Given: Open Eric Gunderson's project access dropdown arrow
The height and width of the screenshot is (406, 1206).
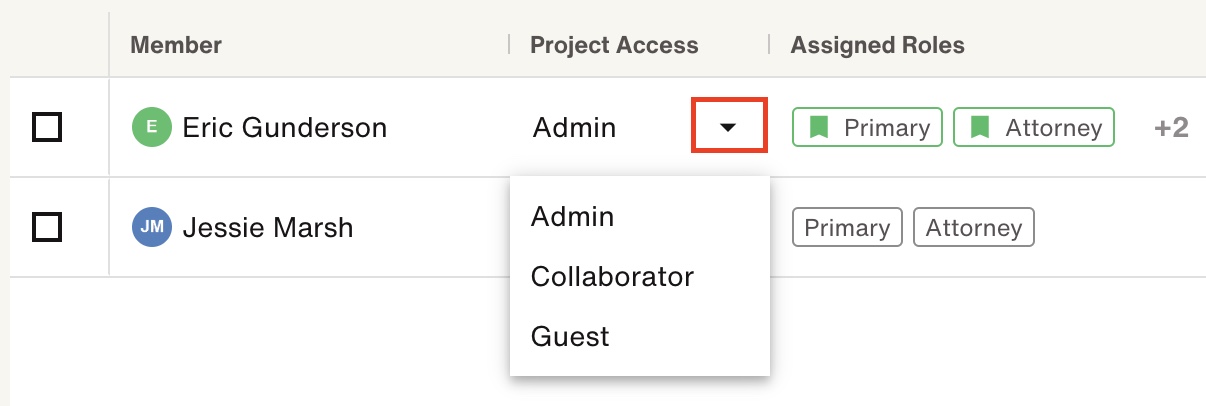Looking at the screenshot, I should (729, 126).
